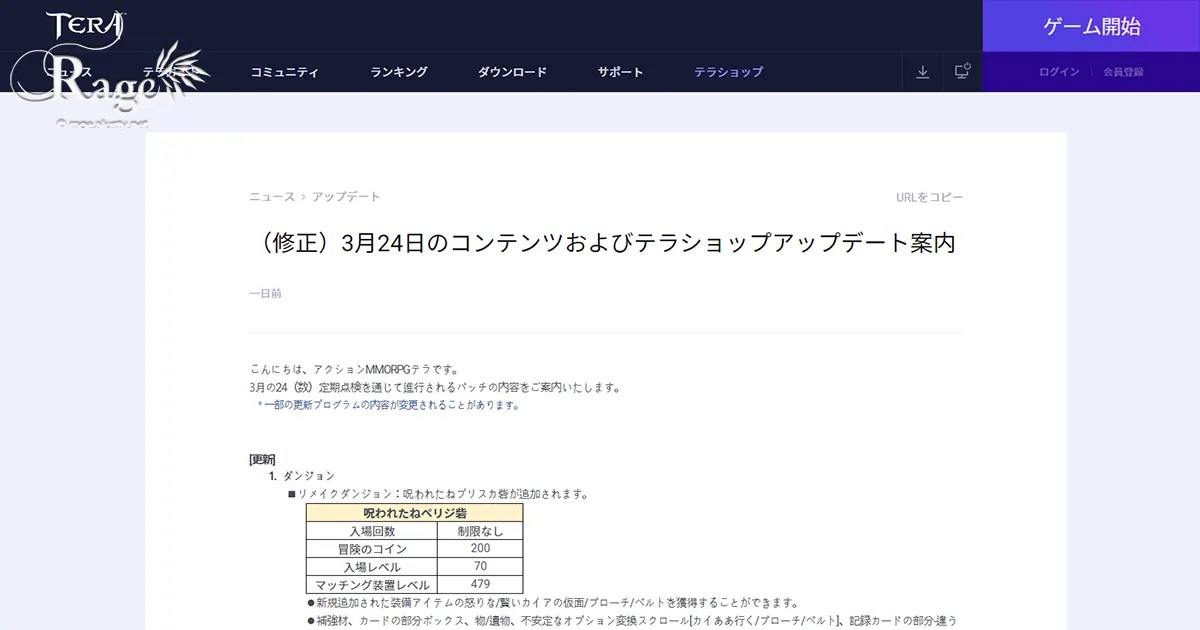The height and width of the screenshot is (630, 1200).
Task: Click the 会員登録 link
Action: coord(1125,71)
